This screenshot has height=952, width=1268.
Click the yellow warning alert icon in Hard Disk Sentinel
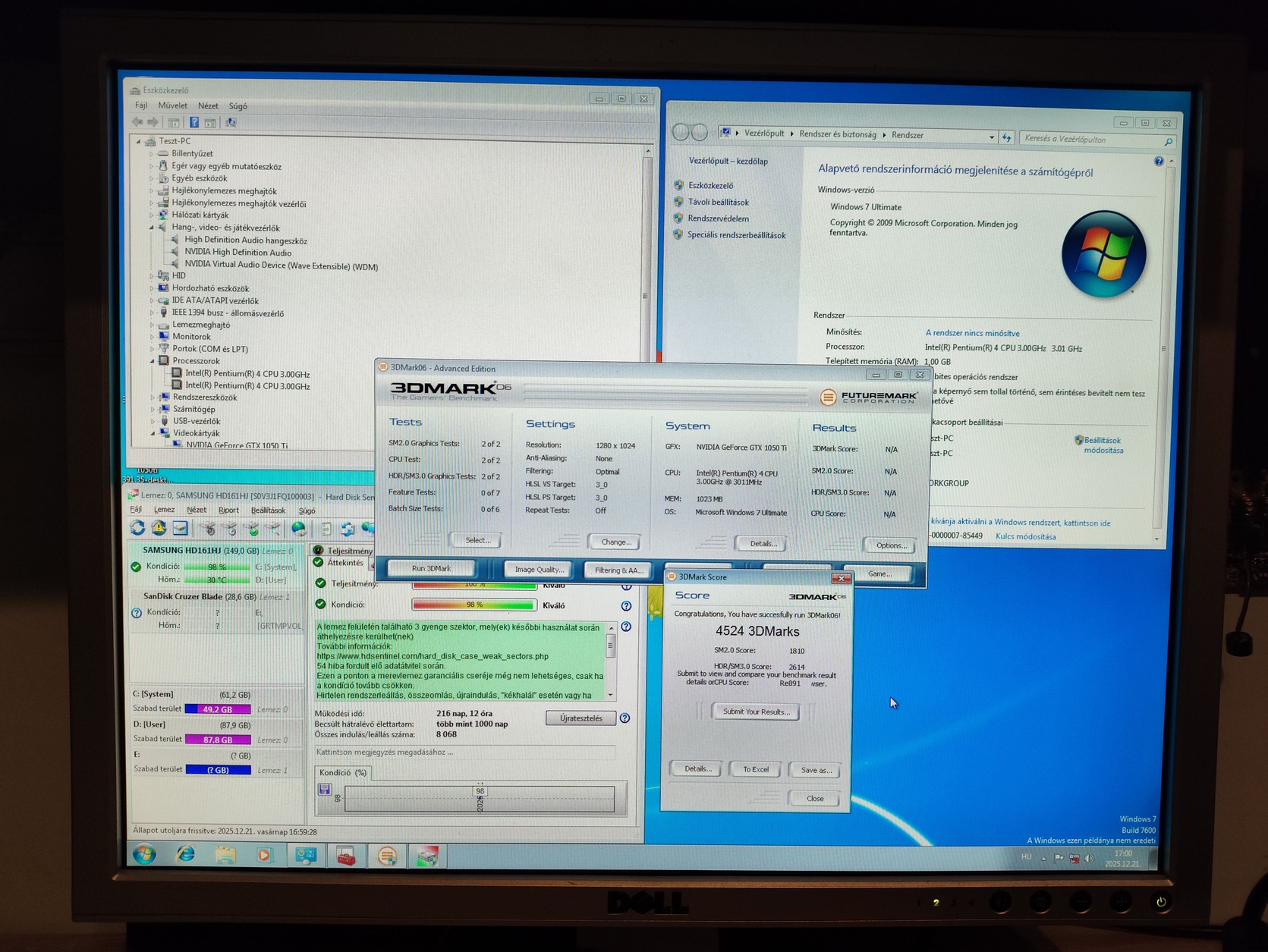pos(159,528)
